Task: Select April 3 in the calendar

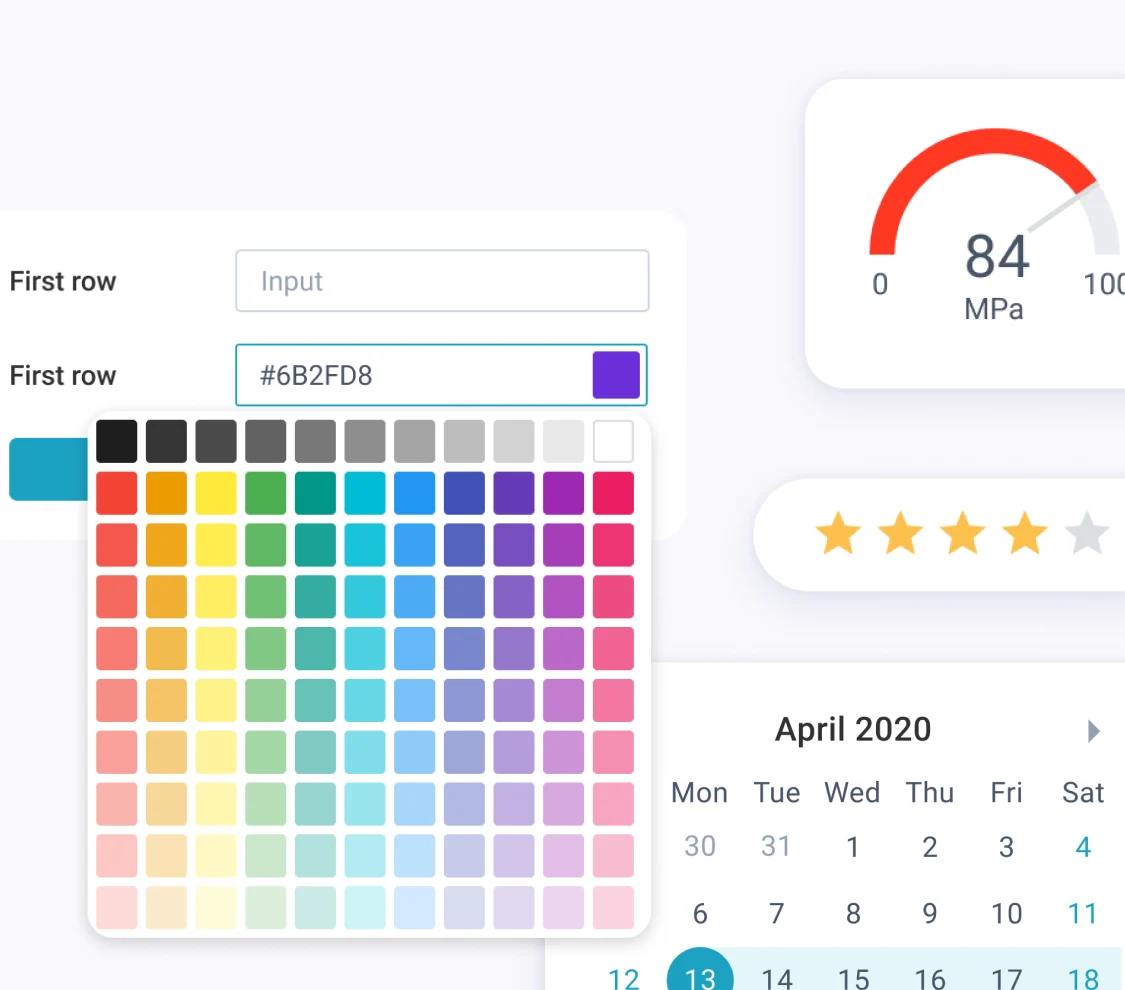Action: tap(1007, 847)
